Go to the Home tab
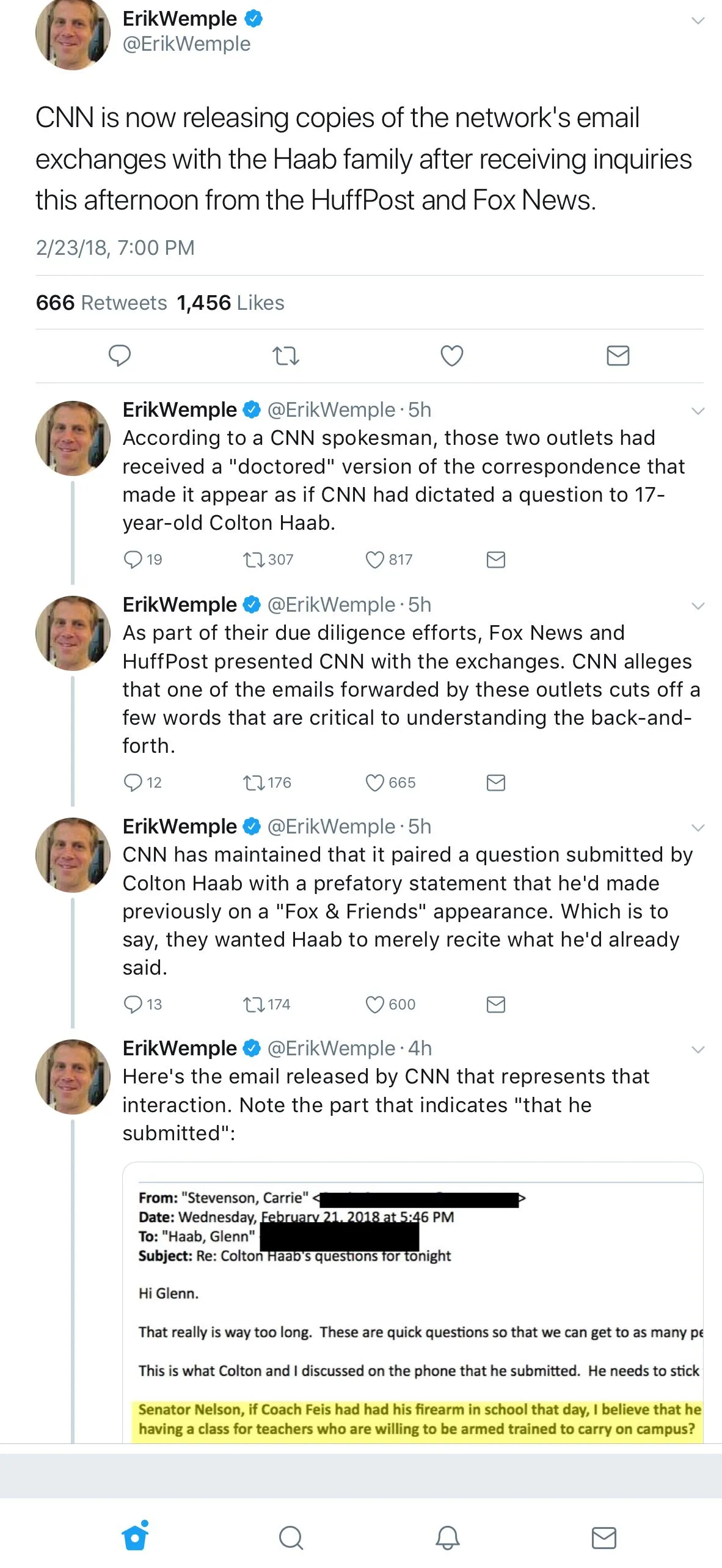This screenshot has height=1568, width=722. [x=136, y=1537]
